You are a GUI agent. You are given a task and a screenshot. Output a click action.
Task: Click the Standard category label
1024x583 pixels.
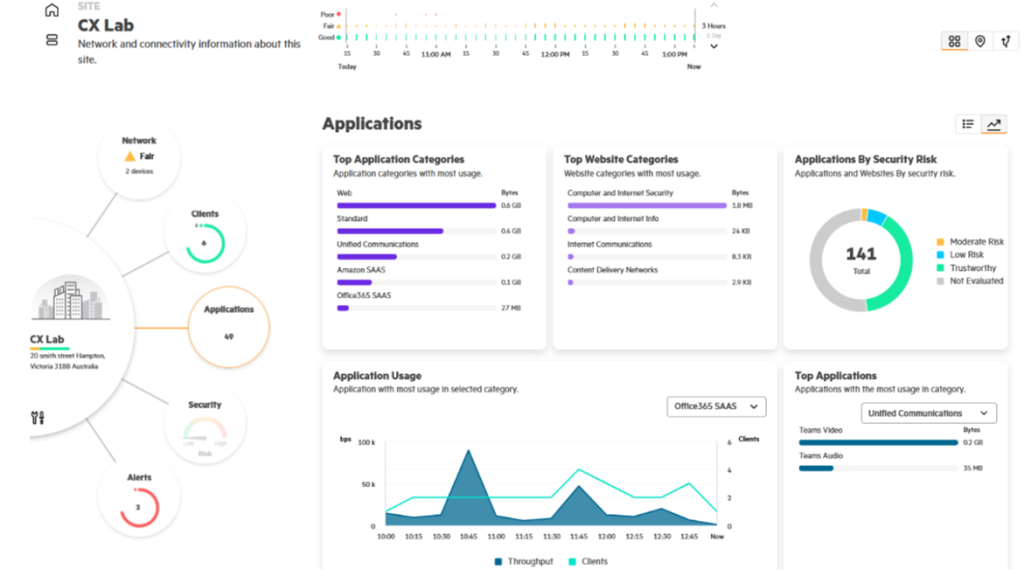point(352,219)
